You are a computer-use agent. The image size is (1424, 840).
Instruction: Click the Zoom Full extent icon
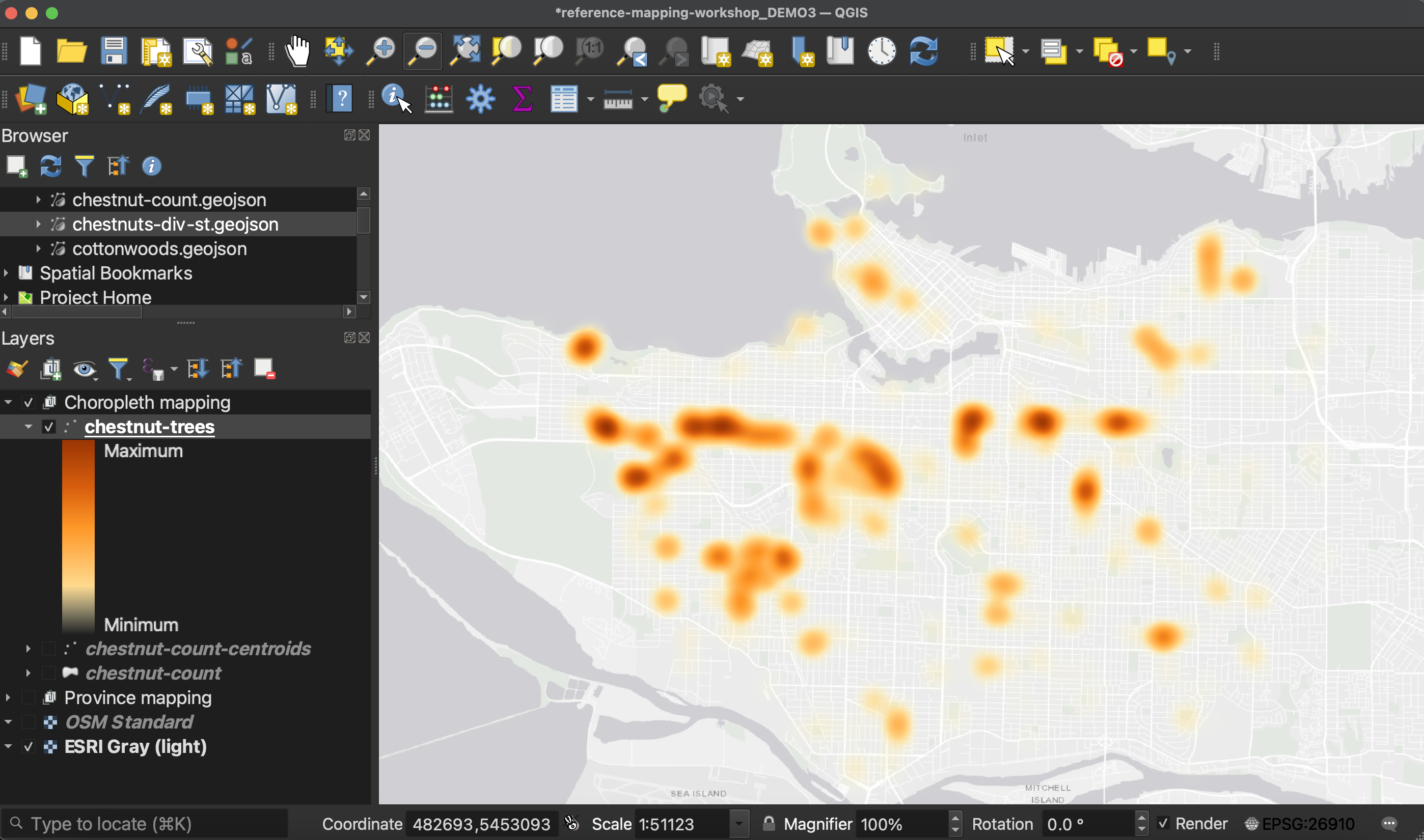464,51
